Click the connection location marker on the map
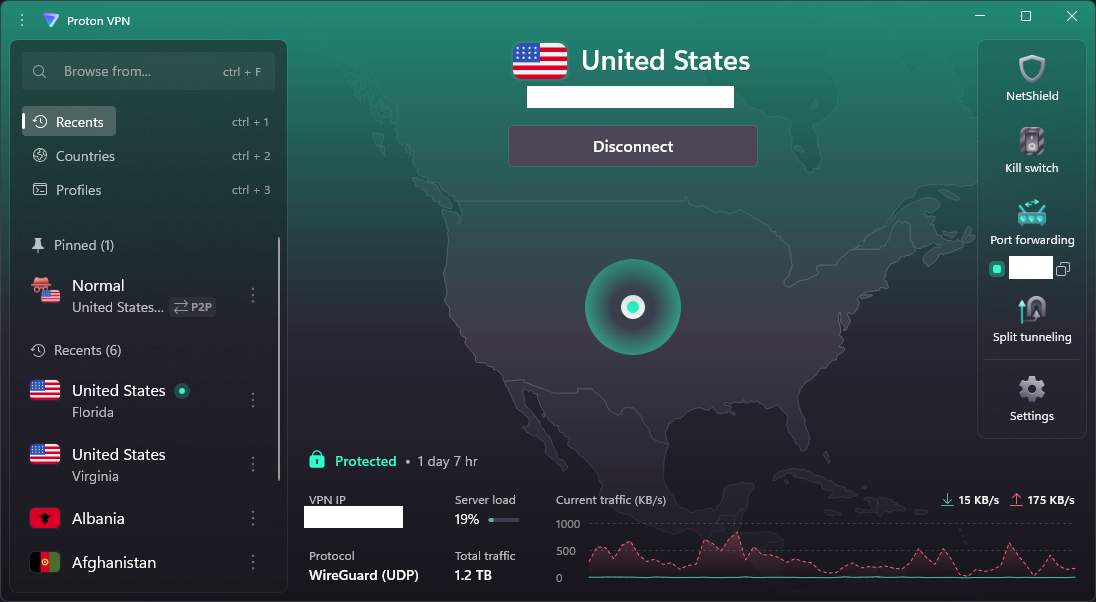 click(x=633, y=307)
